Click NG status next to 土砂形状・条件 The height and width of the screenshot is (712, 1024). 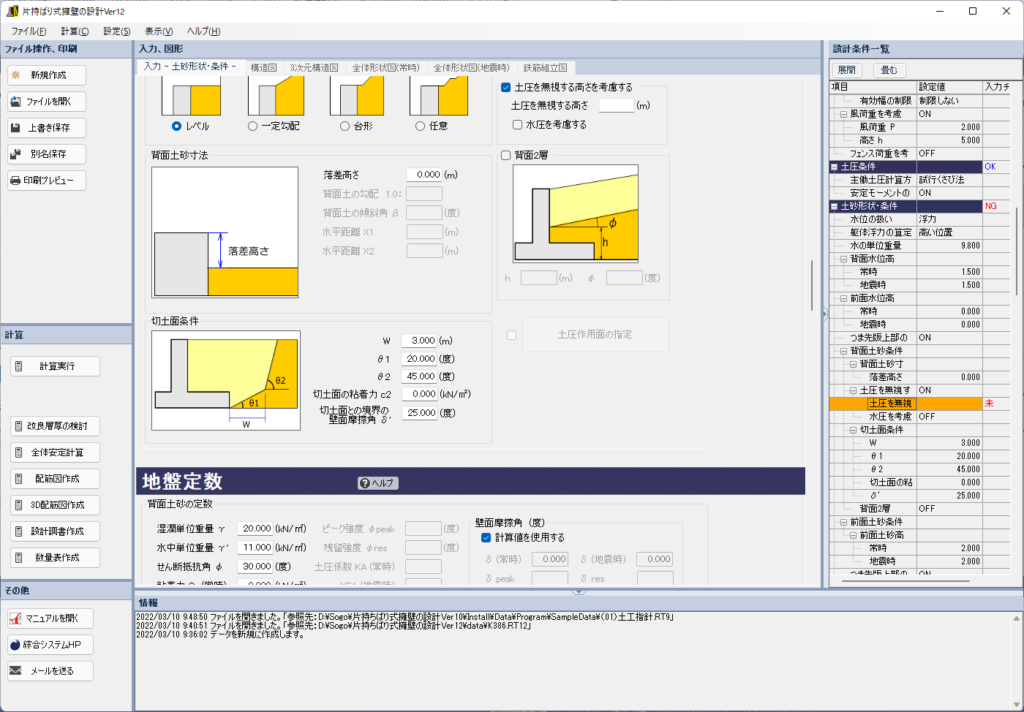991,206
